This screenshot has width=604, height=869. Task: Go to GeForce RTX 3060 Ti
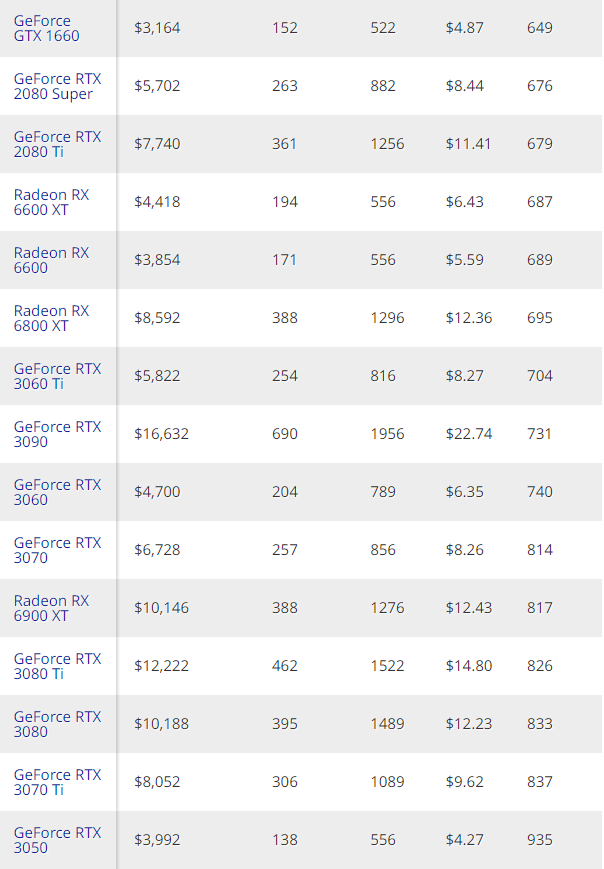click(57, 376)
